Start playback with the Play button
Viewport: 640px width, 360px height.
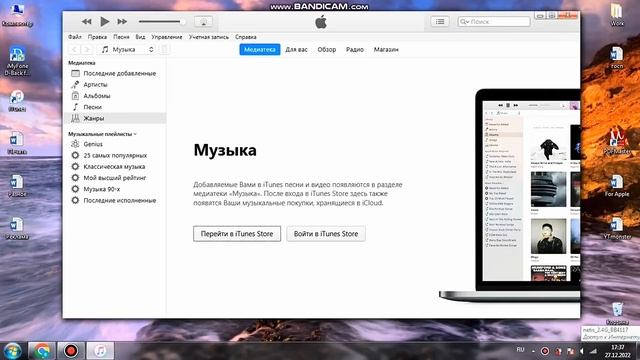(x=104, y=22)
